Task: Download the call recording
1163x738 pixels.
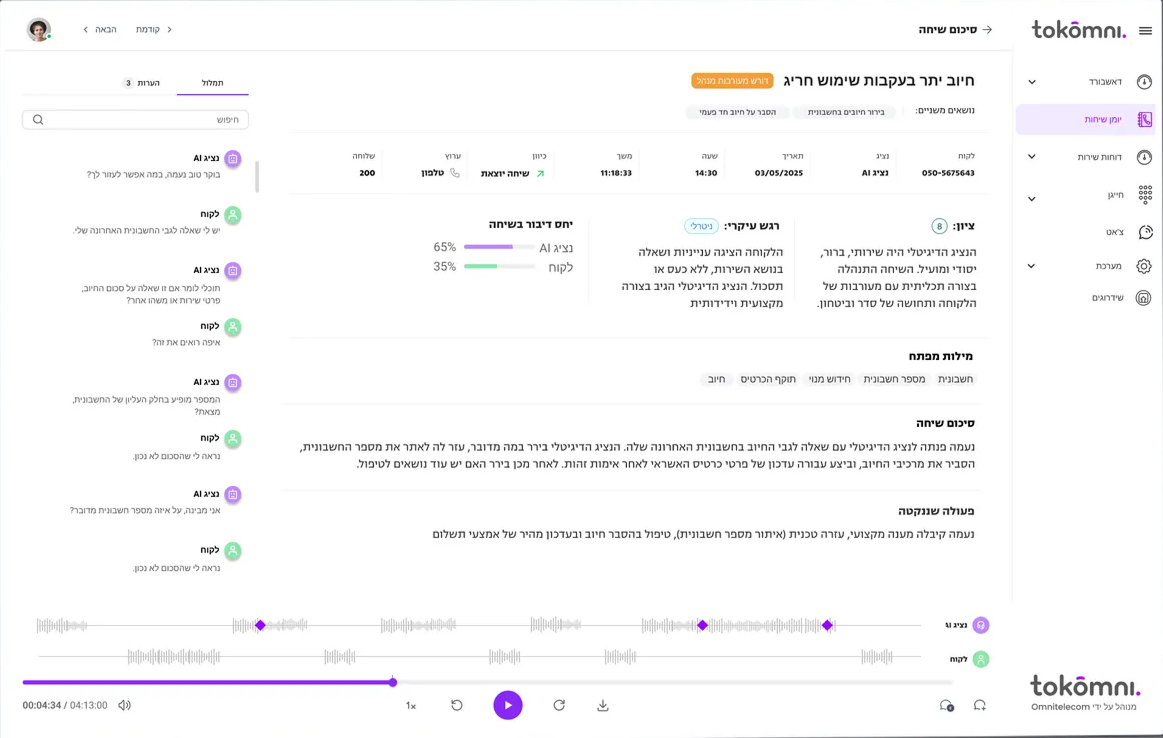Action: point(603,706)
